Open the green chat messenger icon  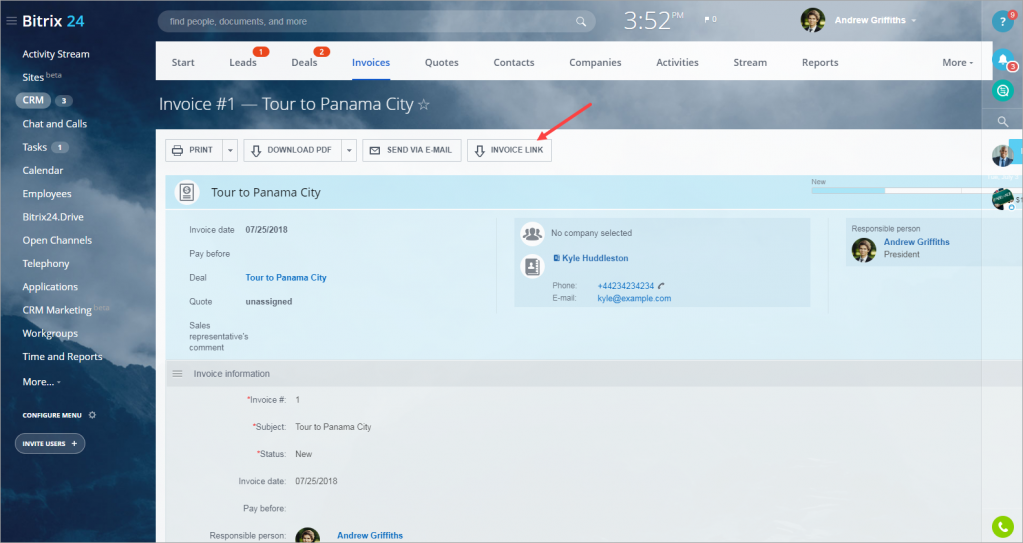click(1002, 91)
